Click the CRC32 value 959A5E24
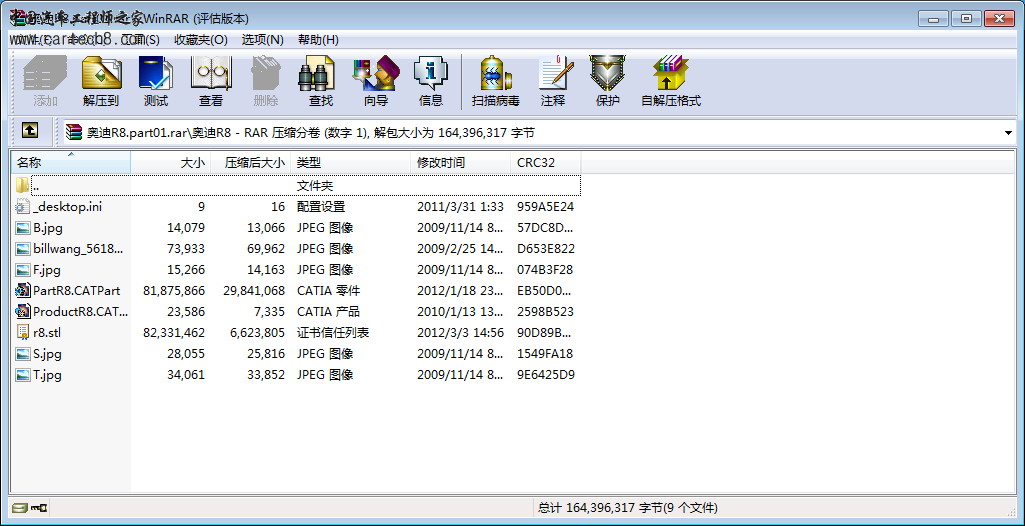The width and height of the screenshot is (1025, 526). click(x=545, y=207)
